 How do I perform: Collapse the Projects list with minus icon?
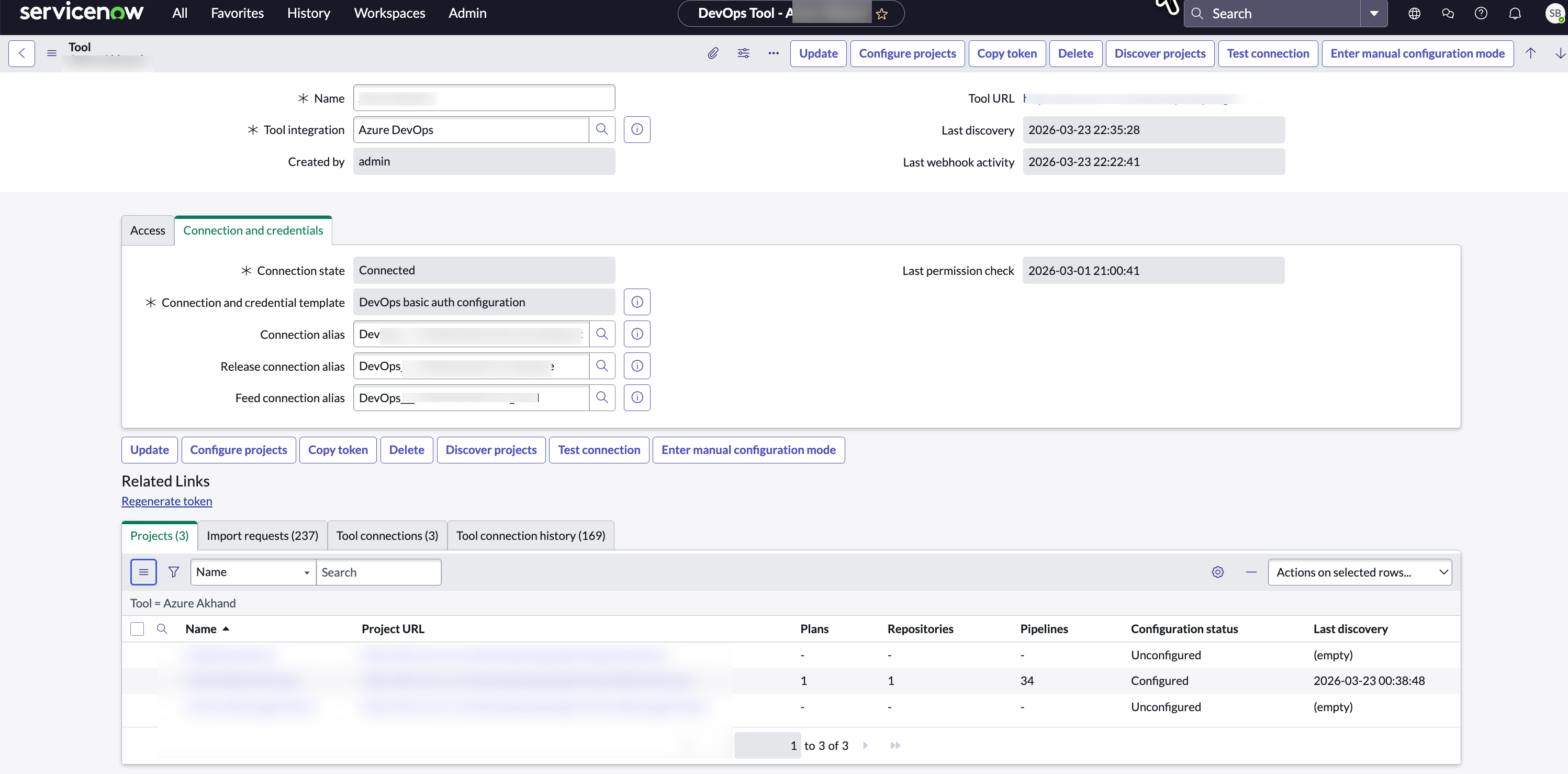[1251, 572]
